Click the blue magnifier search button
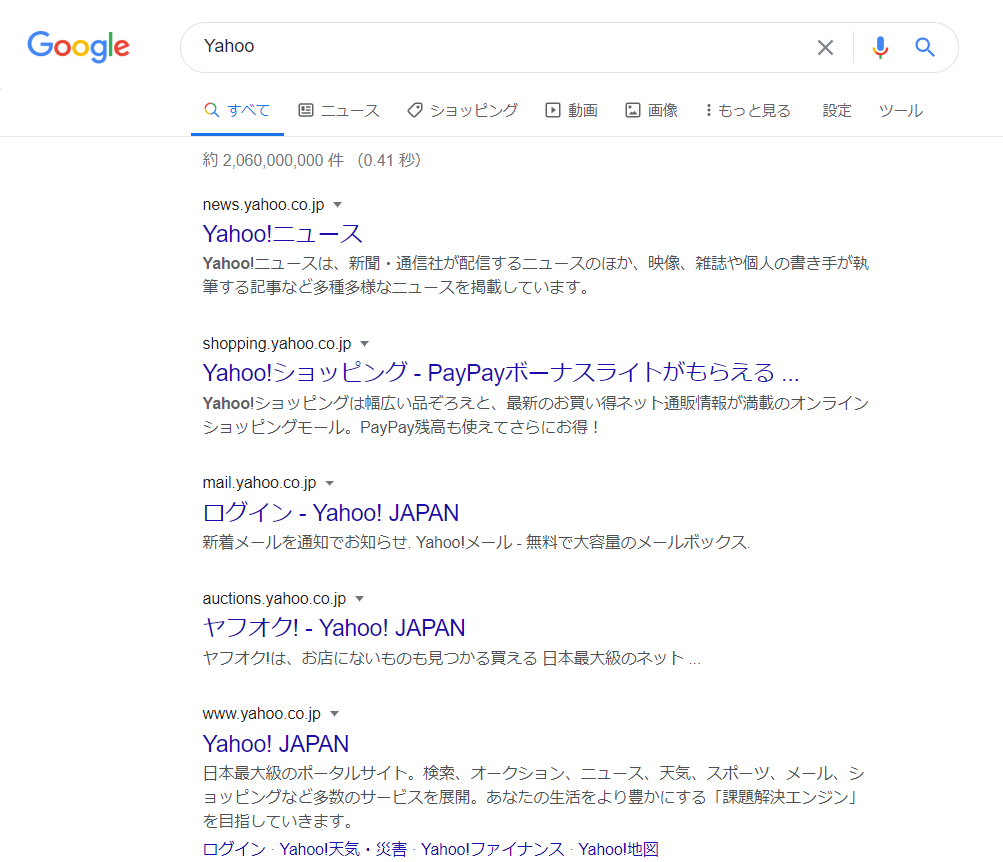1003x862 pixels. click(x=925, y=47)
